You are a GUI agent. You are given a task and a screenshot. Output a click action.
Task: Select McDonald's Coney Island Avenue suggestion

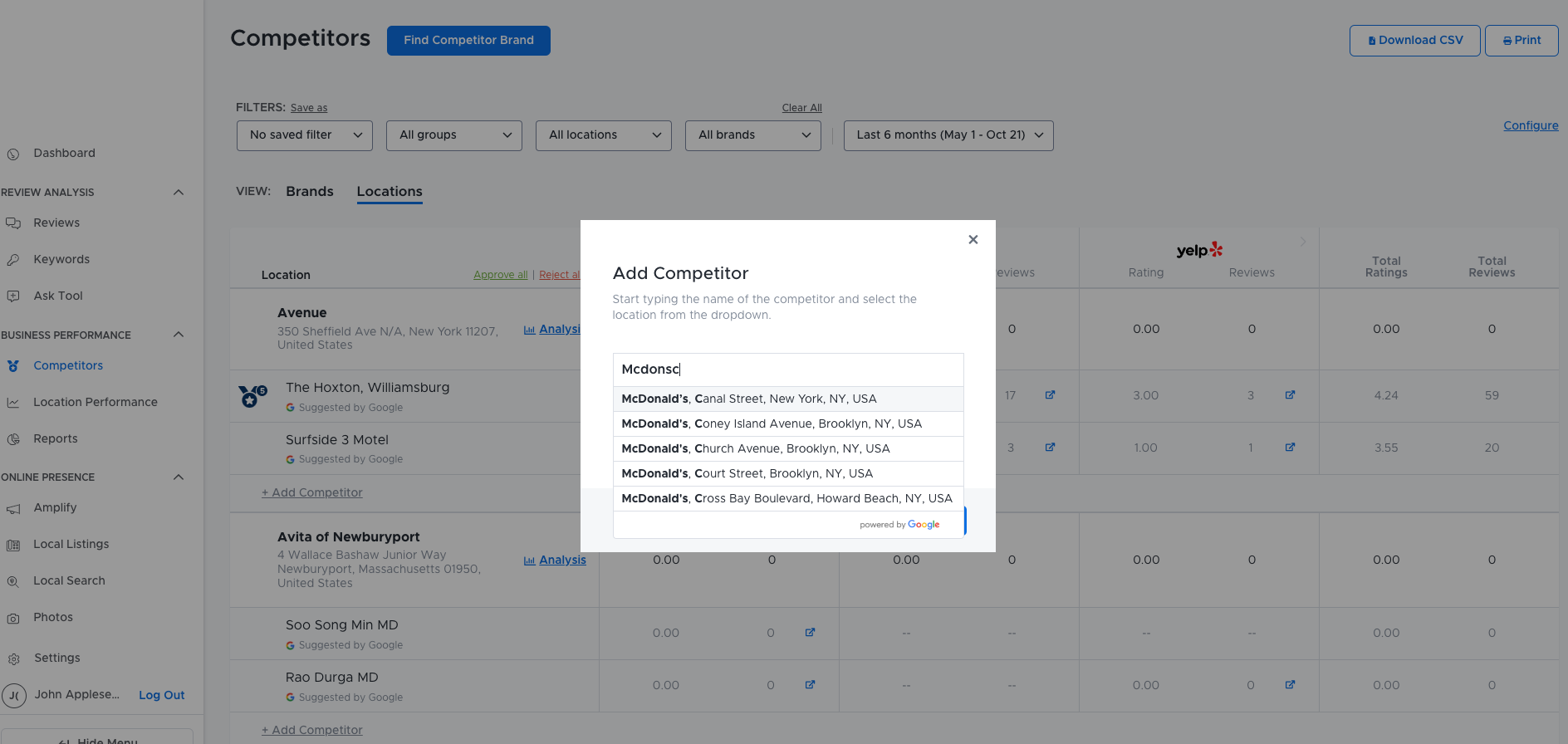(x=788, y=424)
